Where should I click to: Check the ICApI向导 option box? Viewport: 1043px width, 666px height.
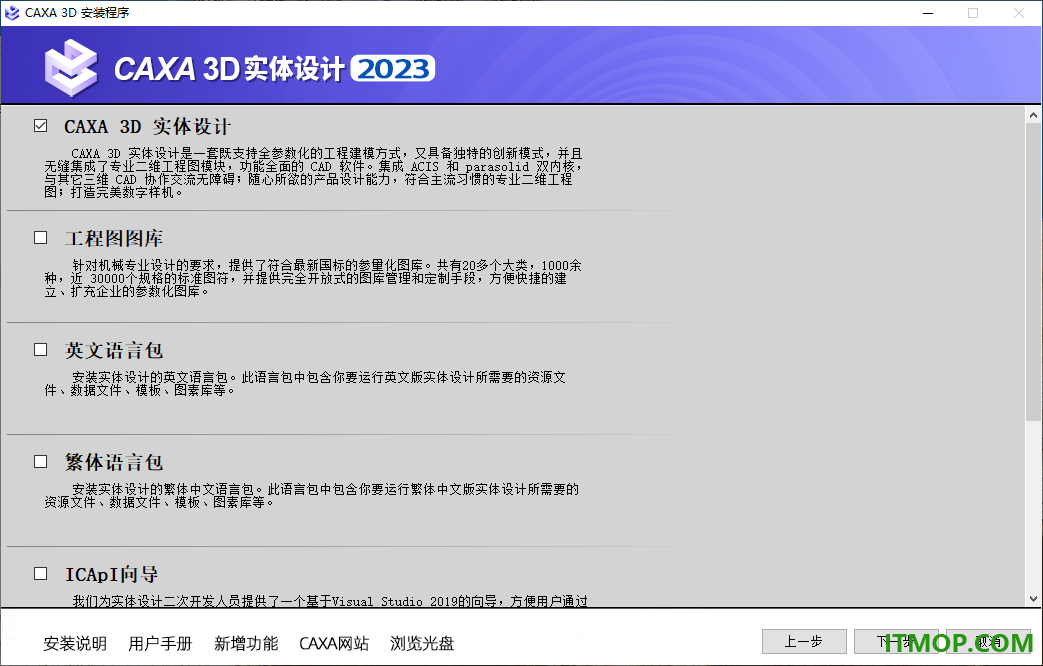click(41, 573)
